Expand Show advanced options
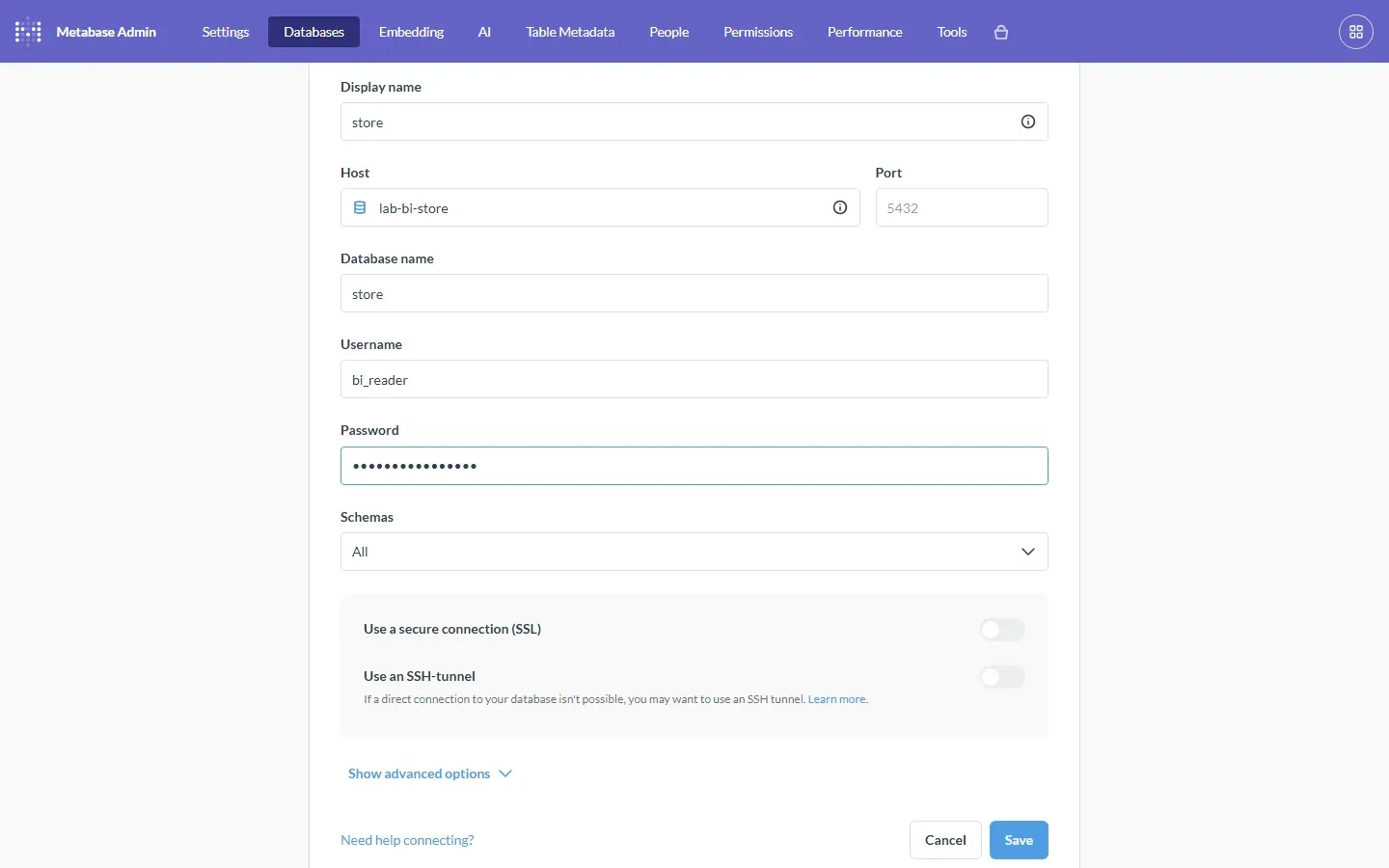Screen dimensions: 1389x868 [430, 773]
